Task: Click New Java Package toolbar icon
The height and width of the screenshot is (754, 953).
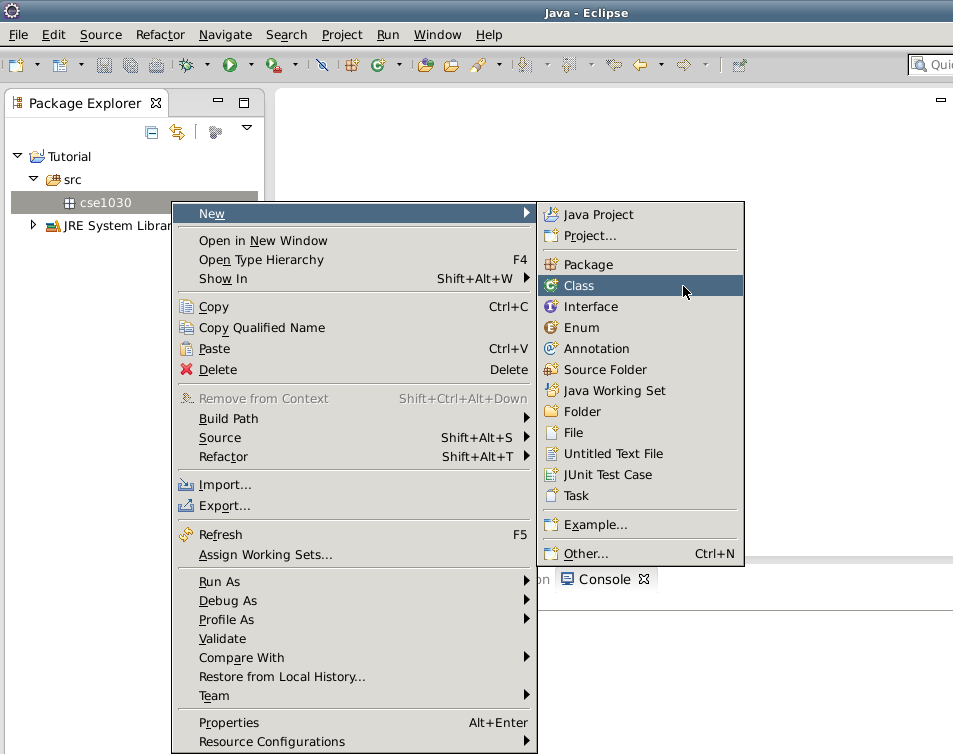Action: coord(352,65)
